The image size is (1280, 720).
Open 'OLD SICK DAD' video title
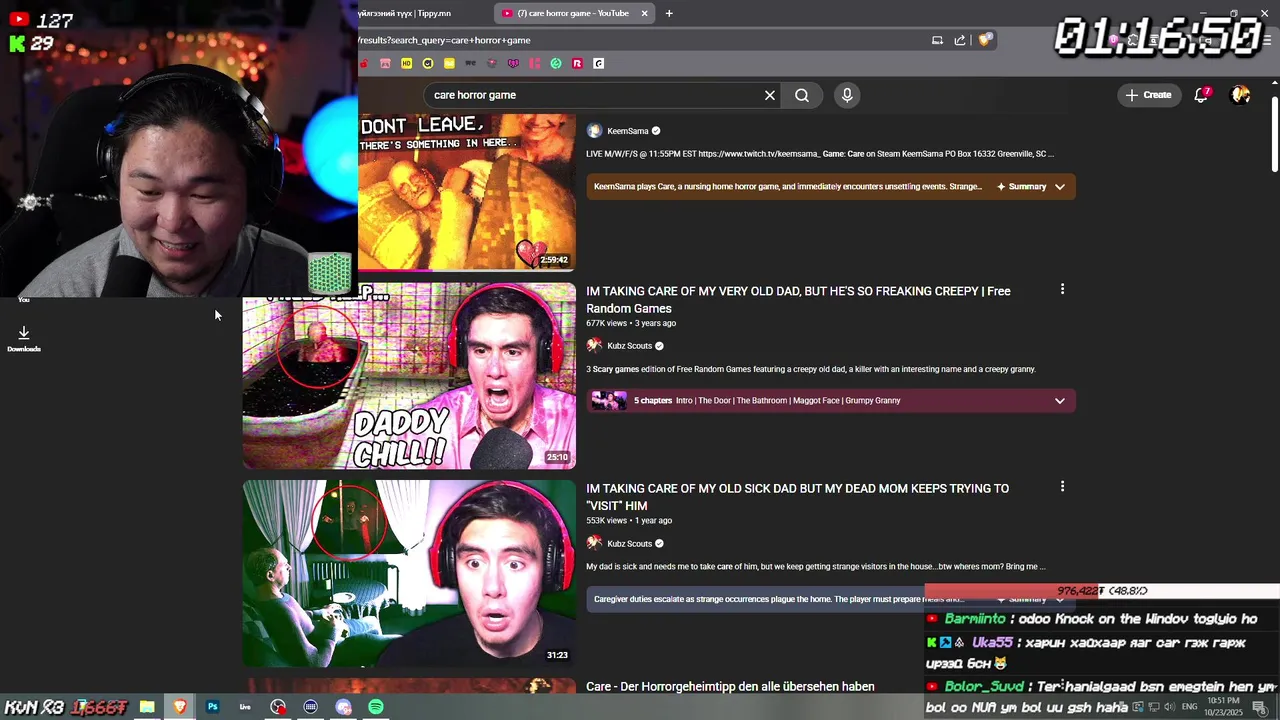click(x=797, y=497)
